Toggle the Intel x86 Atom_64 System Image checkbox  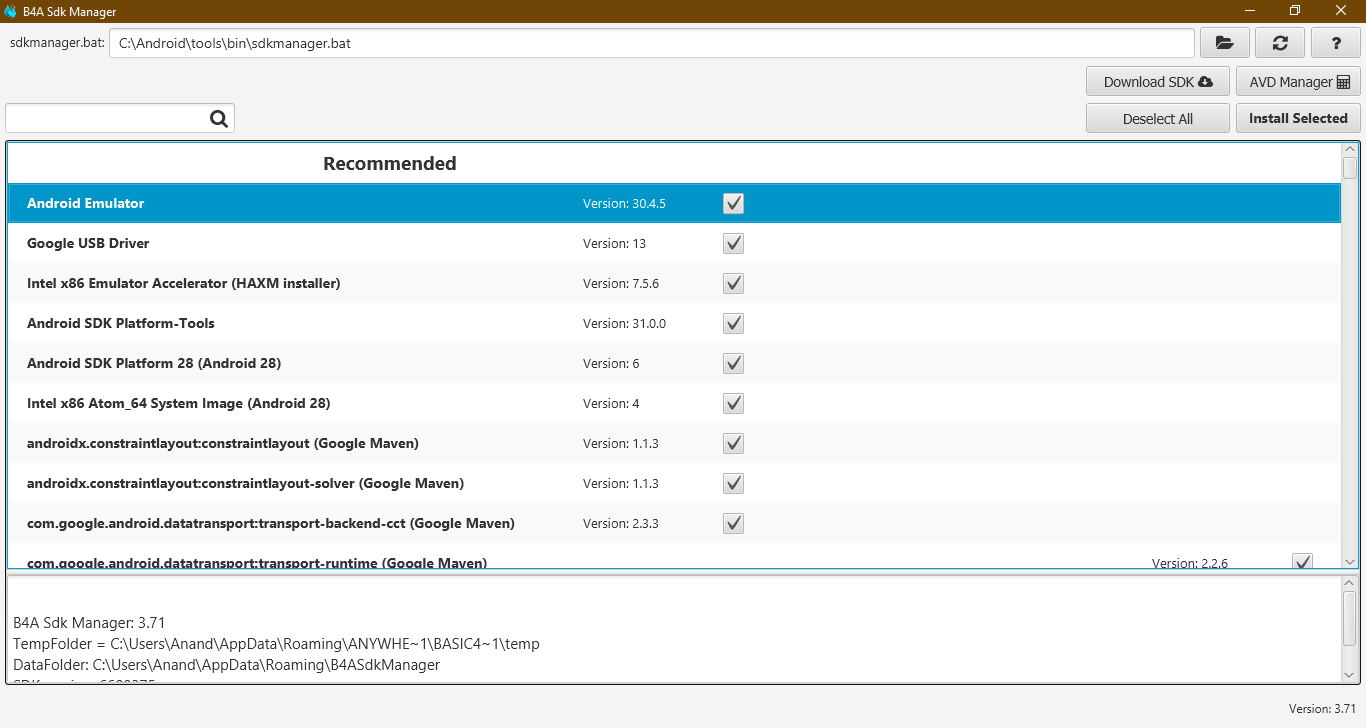click(733, 403)
